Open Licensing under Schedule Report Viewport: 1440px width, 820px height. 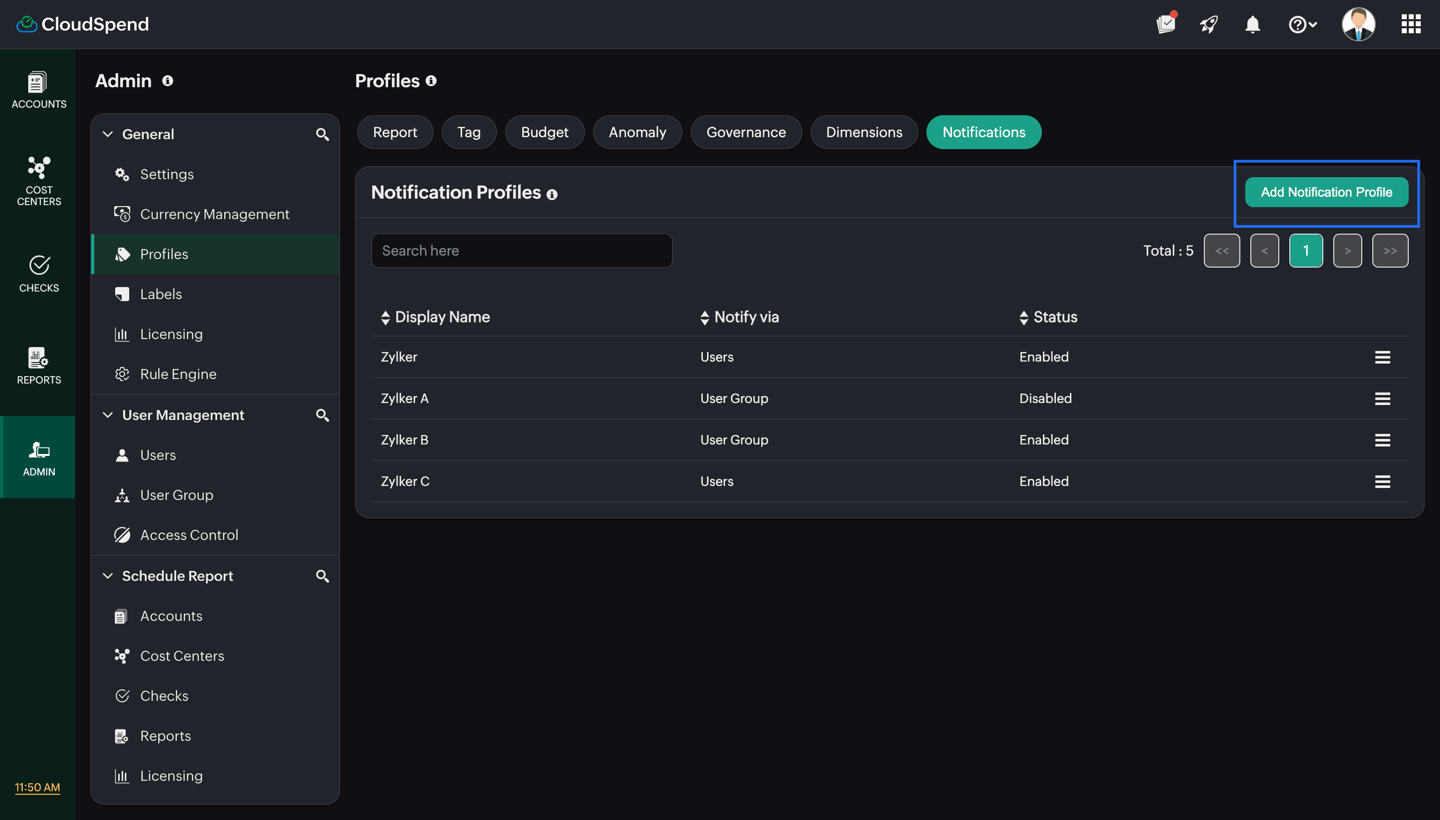tap(216, 776)
